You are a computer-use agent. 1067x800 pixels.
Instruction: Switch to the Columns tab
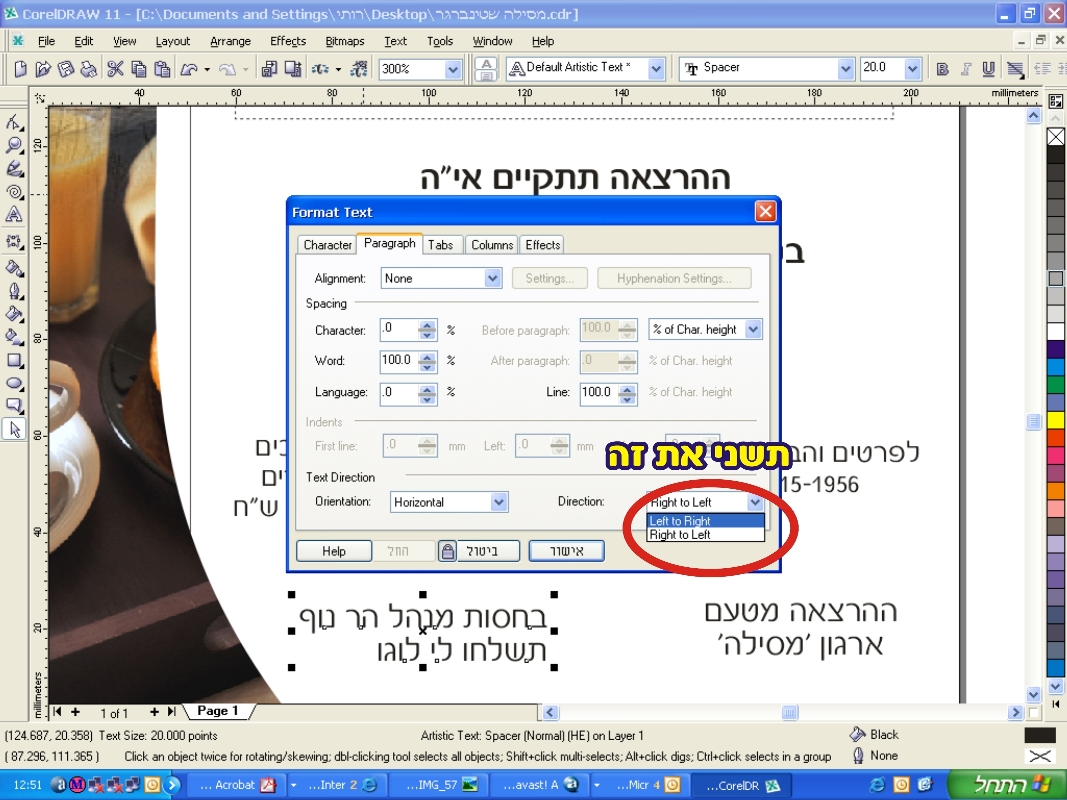click(x=492, y=245)
